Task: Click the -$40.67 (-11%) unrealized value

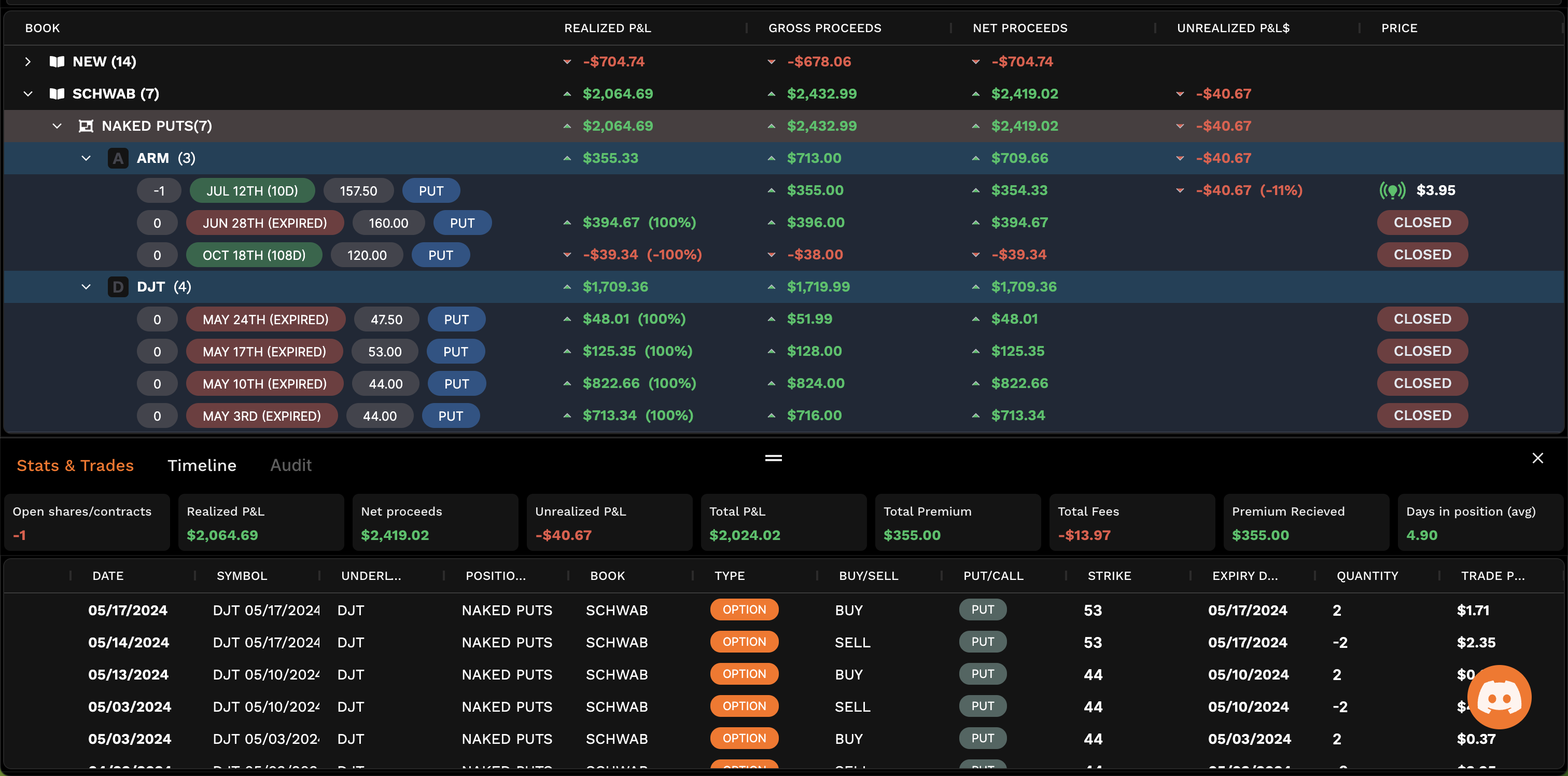Action: tap(1249, 191)
